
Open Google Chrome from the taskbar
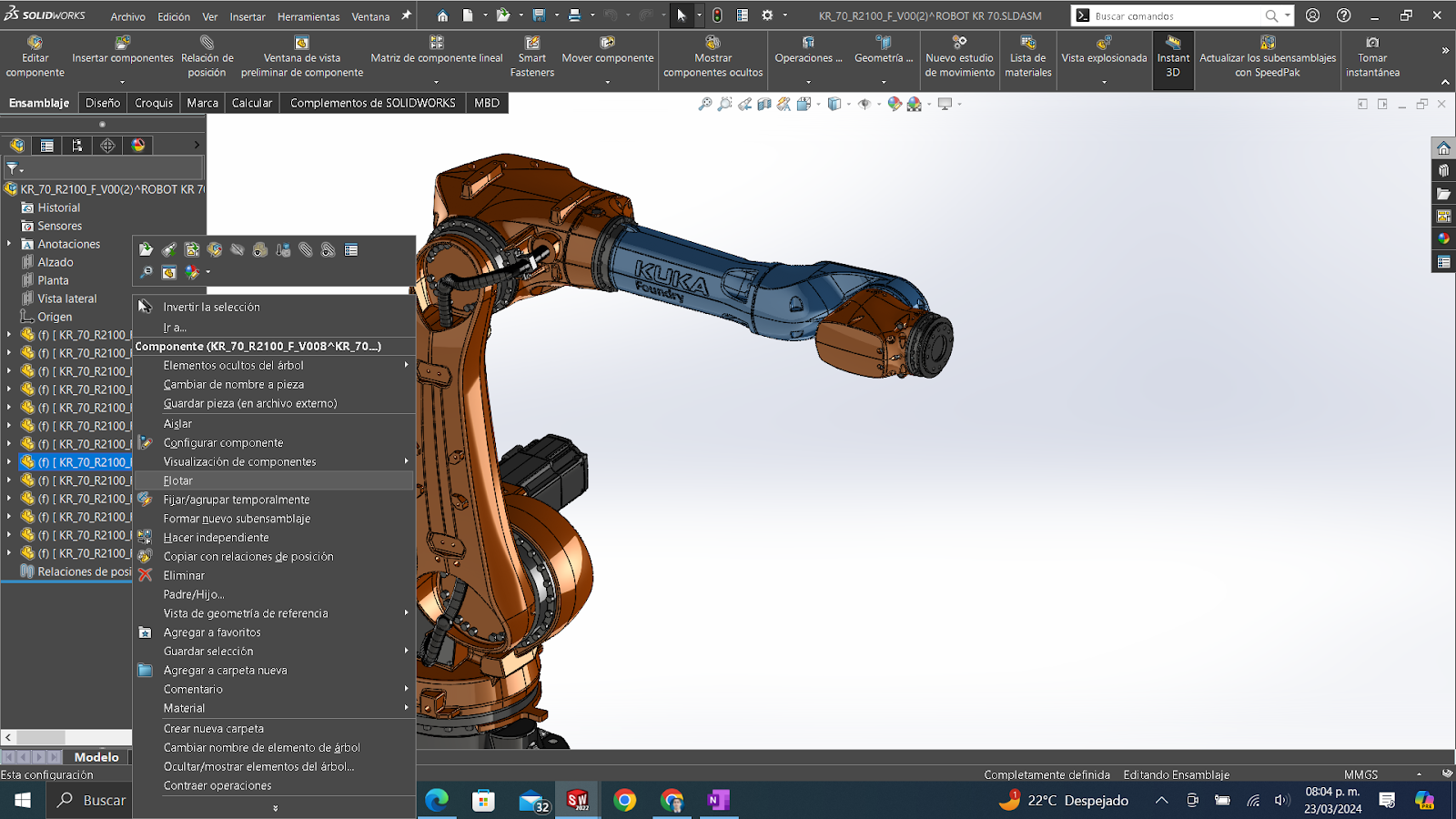(625, 800)
